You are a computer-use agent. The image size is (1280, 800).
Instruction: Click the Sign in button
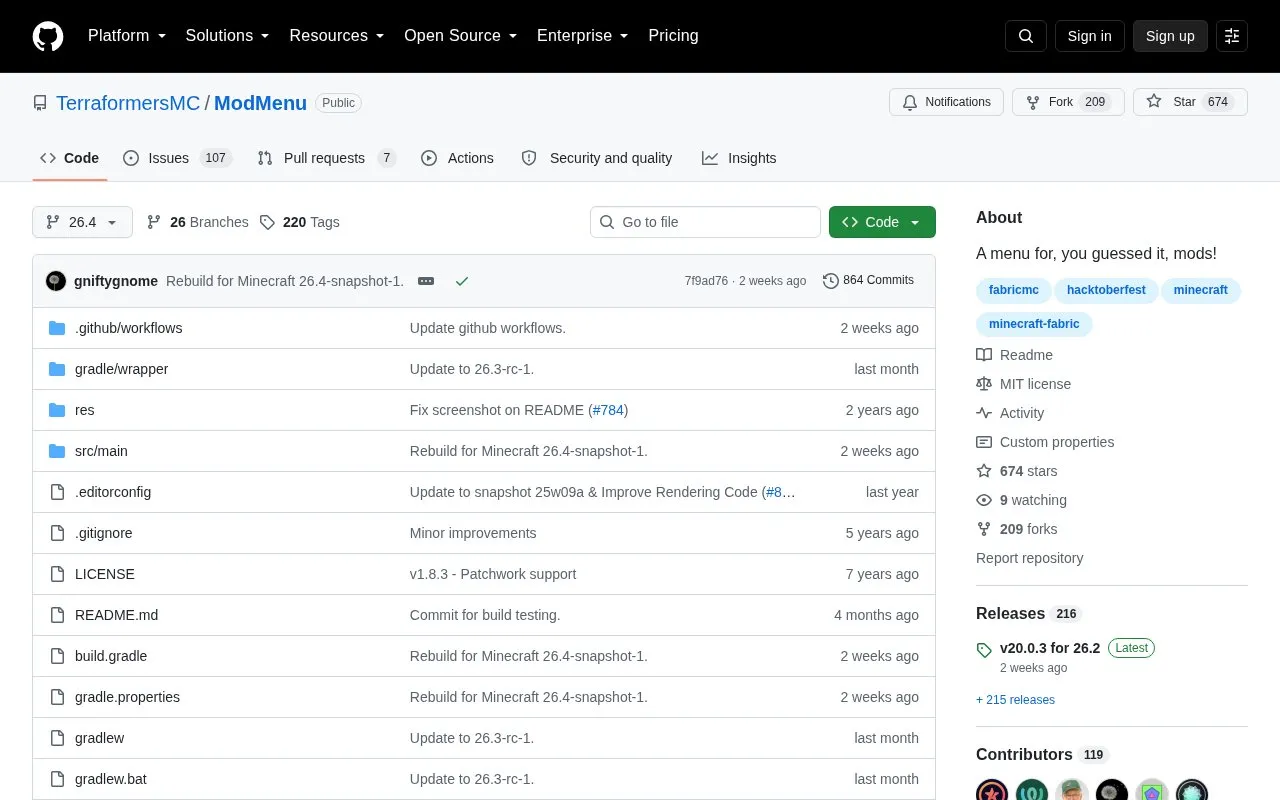1089,36
